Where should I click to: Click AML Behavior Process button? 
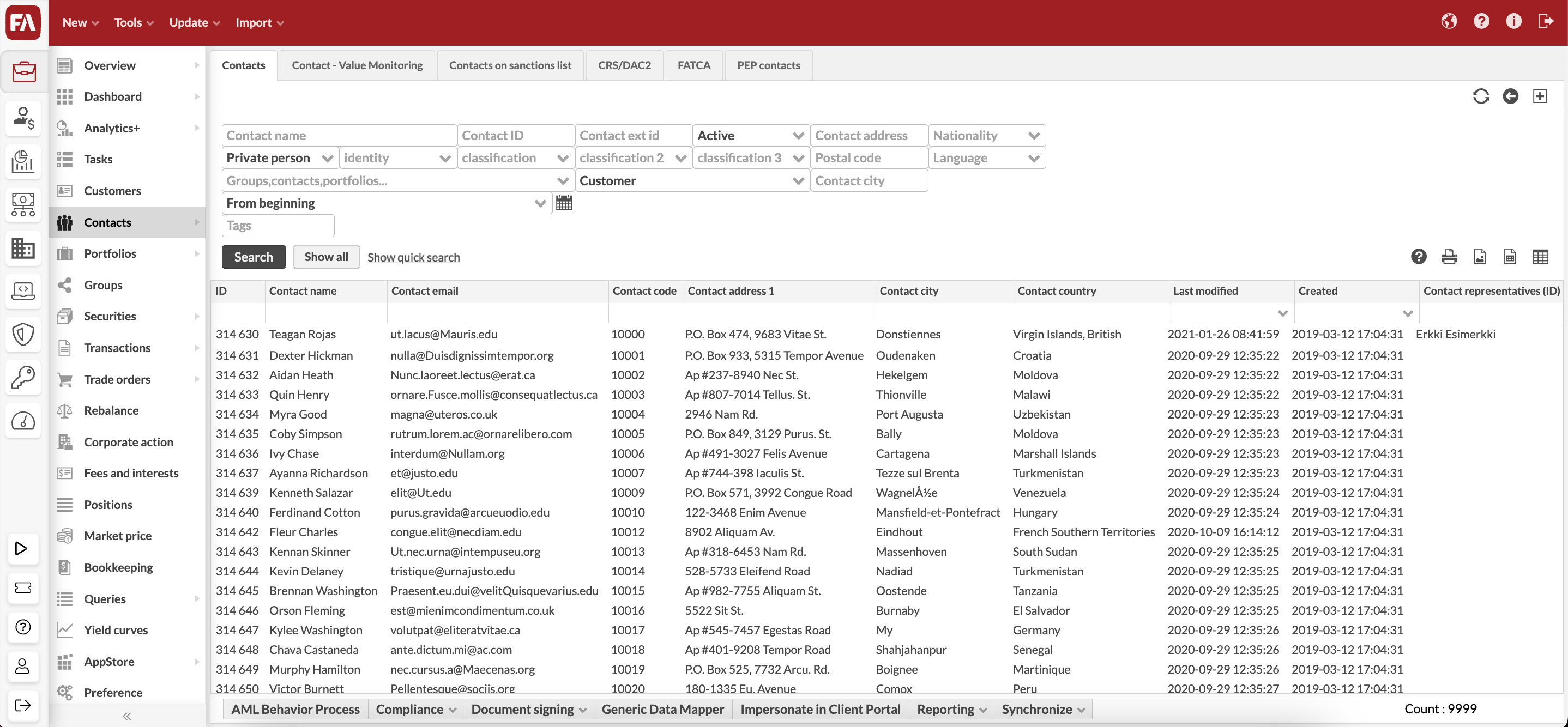[x=295, y=709]
